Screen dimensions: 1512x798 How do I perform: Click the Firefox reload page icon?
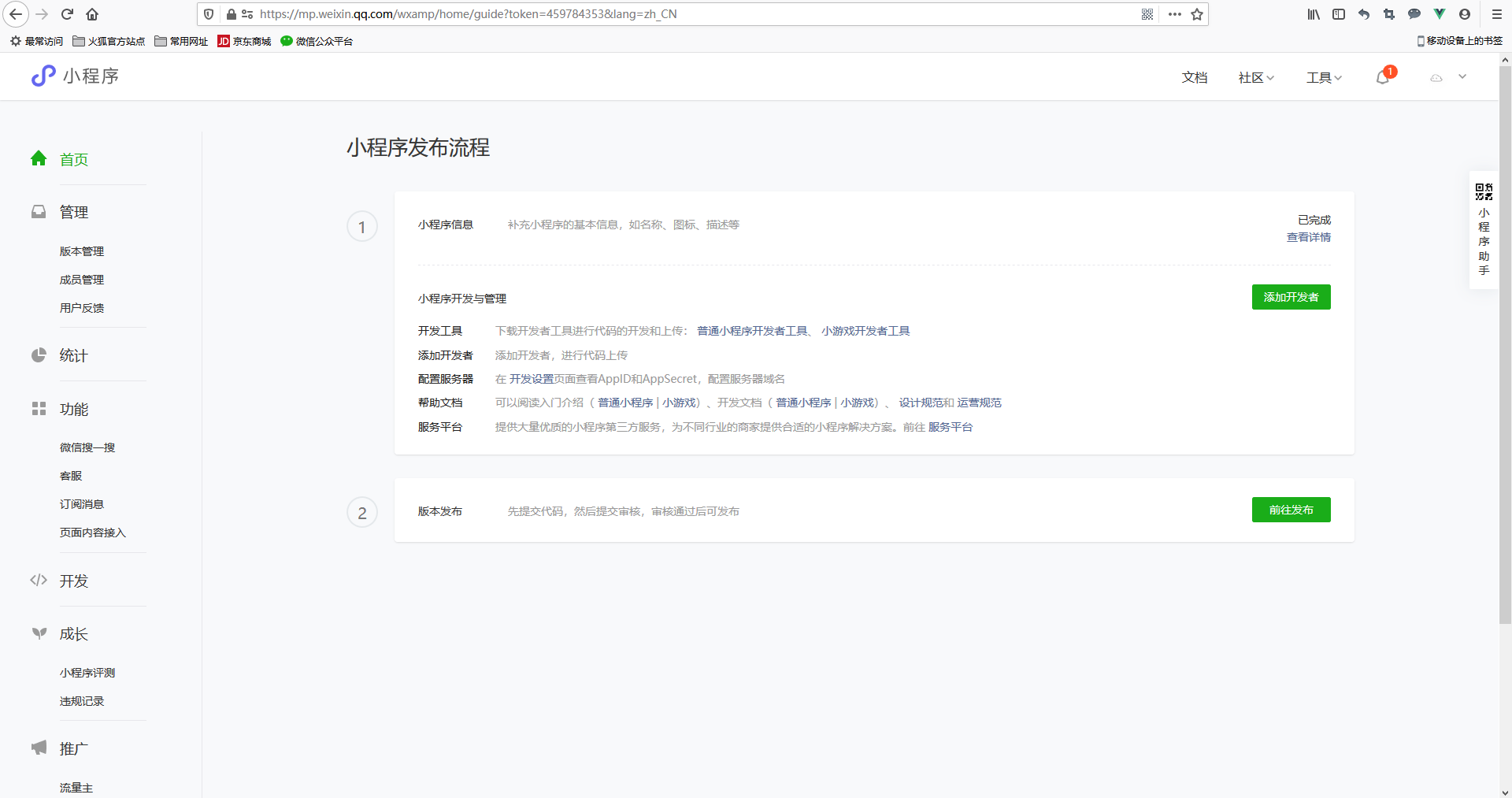67,14
